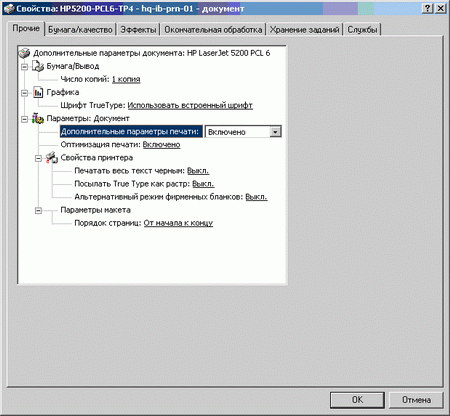This screenshot has height=416, width=450.
Task: Click the printer icon beside Дополнительные параметры документа
Action: coord(24,53)
